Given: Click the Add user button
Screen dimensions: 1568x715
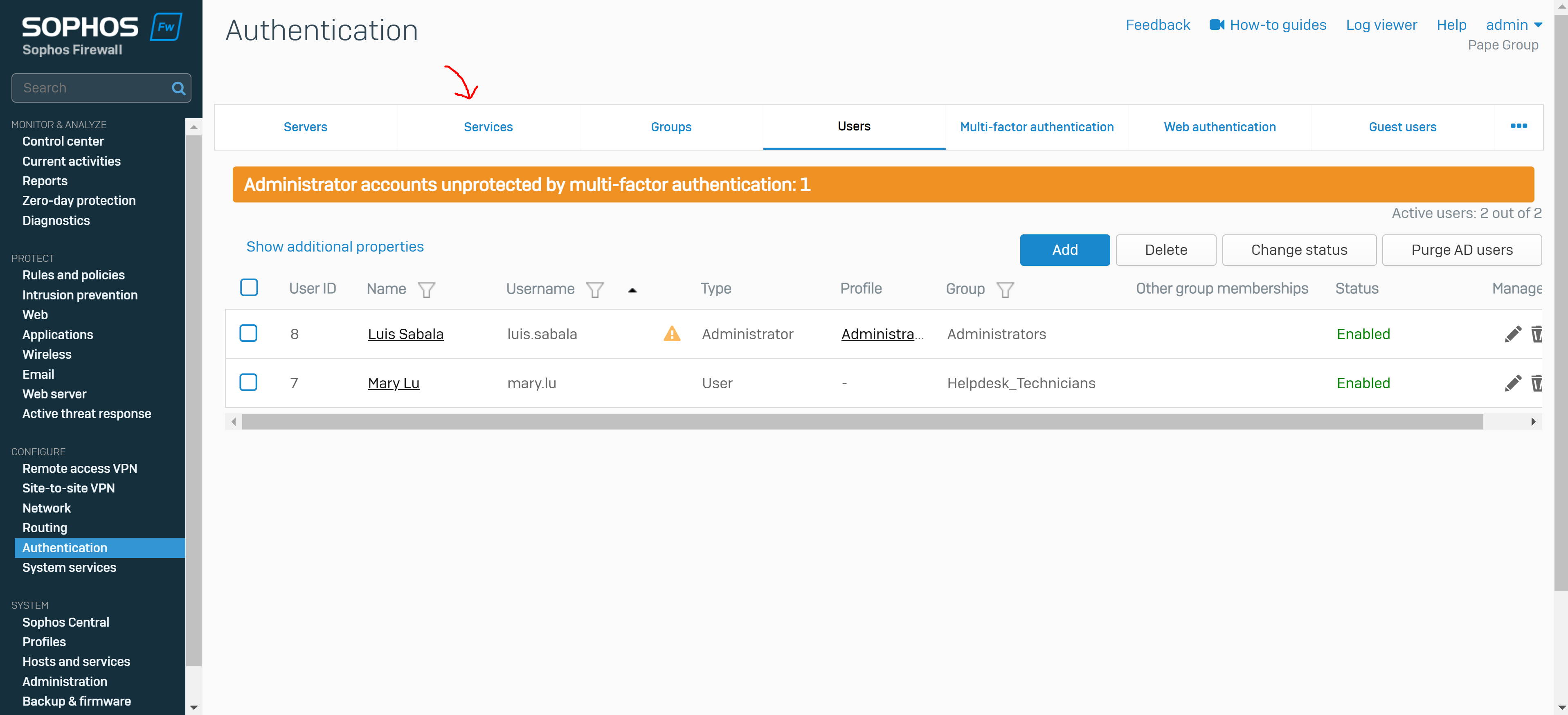Looking at the screenshot, I should coord(1064,250).
